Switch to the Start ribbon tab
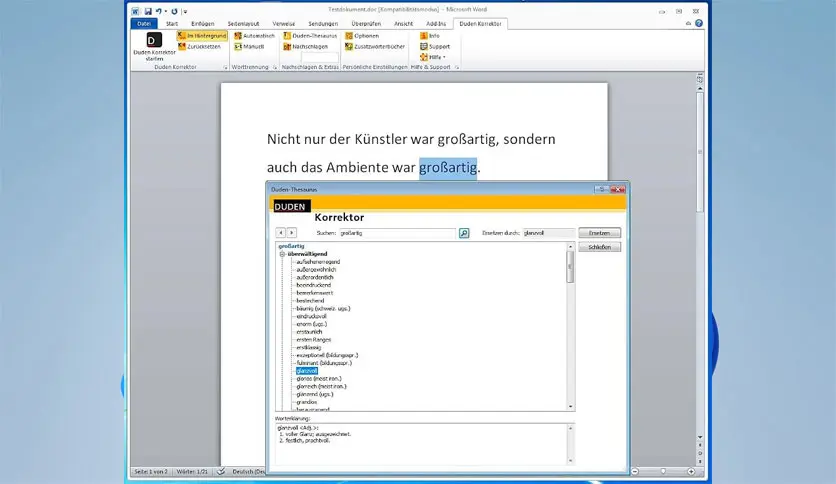 (172, 23)
